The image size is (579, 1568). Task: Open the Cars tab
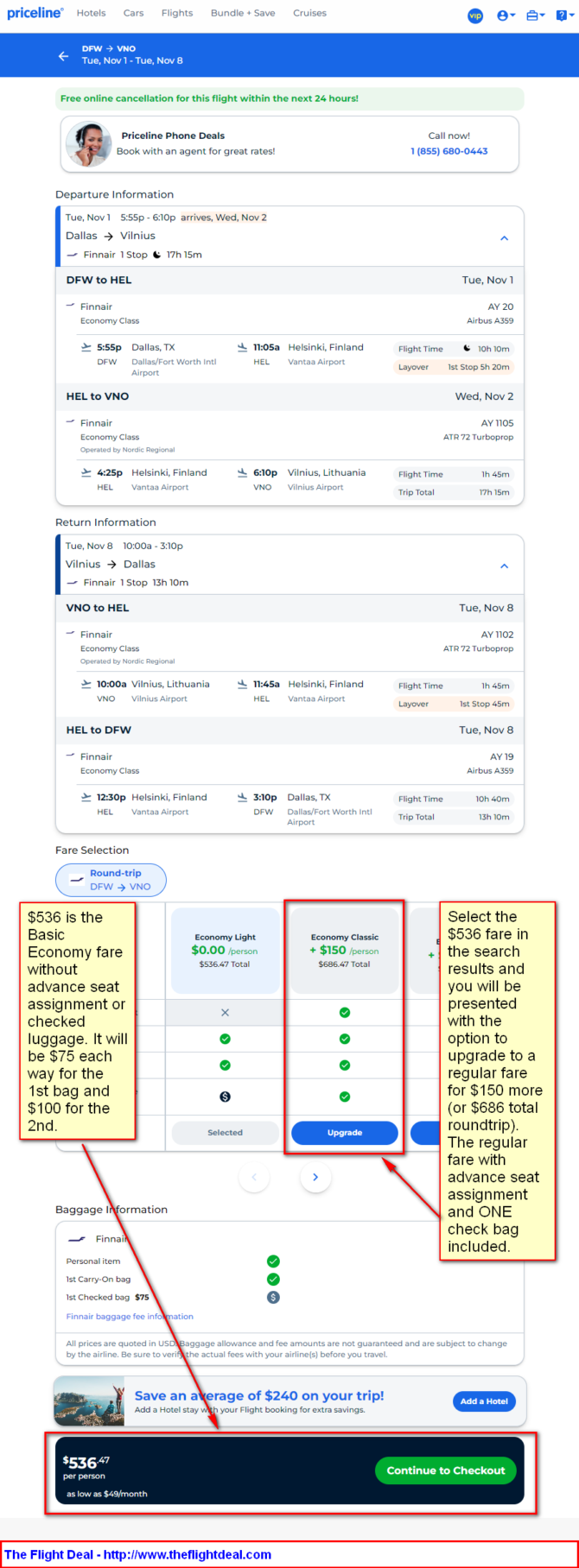tap(133, 13)
